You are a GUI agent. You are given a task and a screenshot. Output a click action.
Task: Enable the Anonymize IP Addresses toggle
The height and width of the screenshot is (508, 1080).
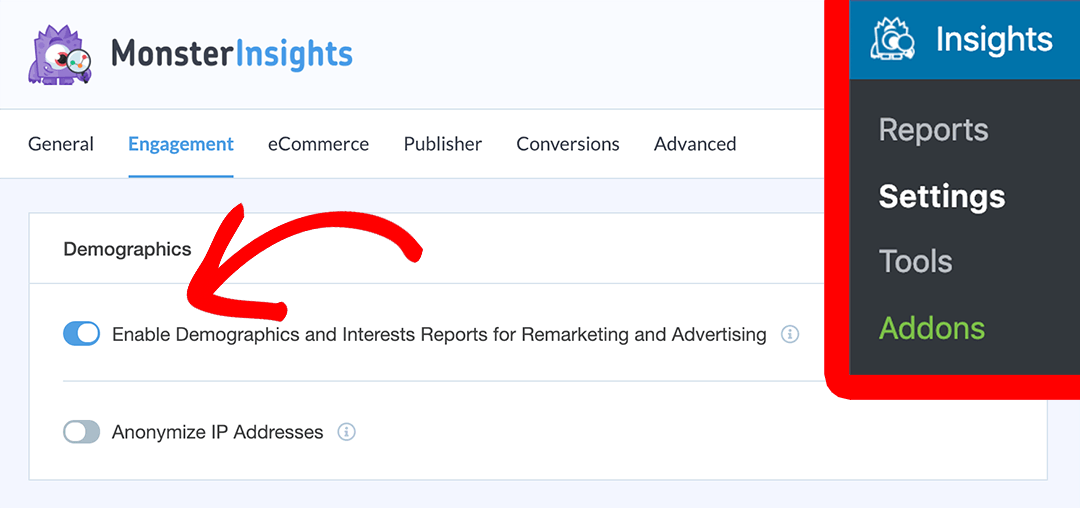tap(82, 432)
